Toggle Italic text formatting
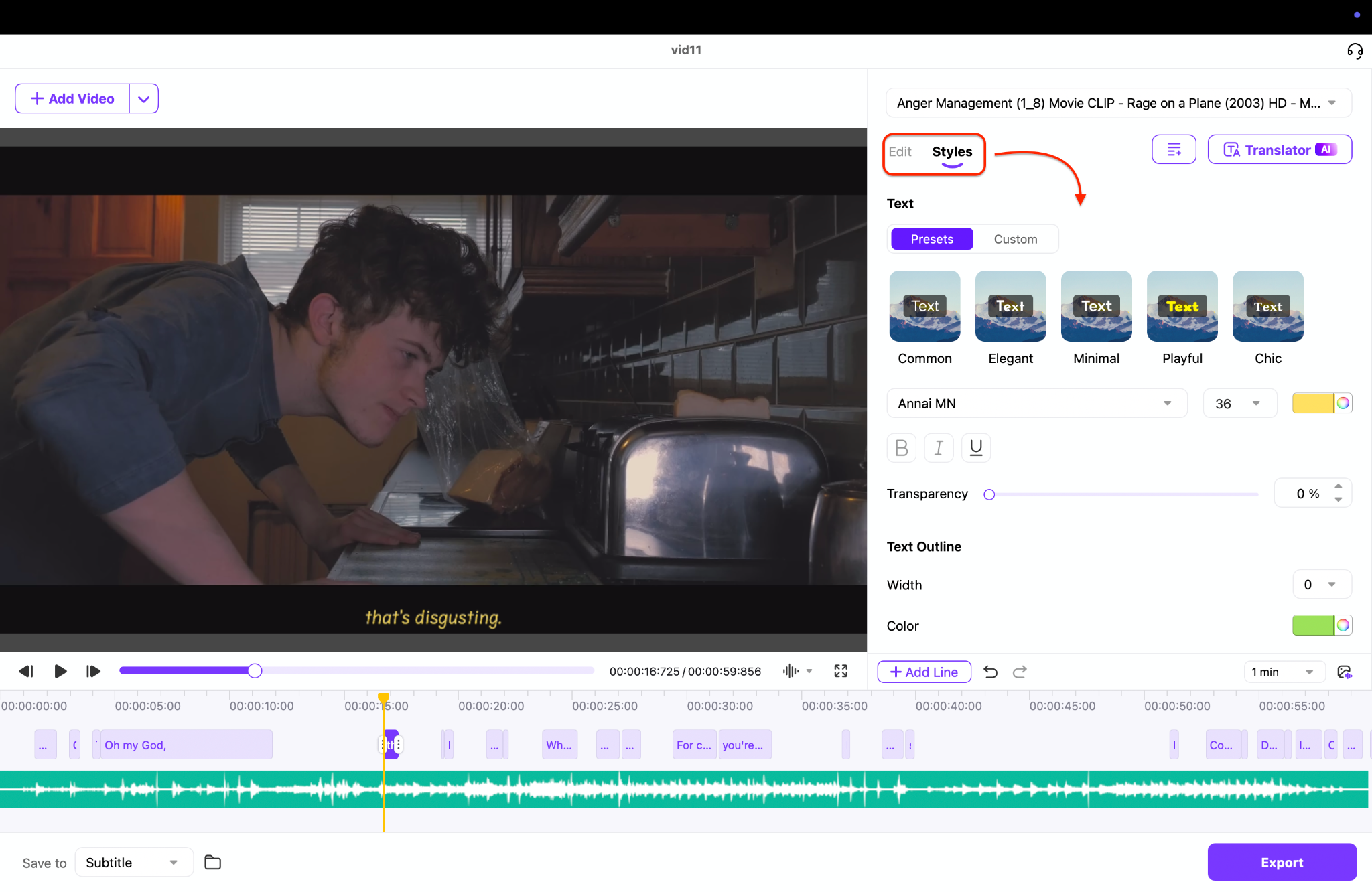Screen dimensions: 1372x892 click(939, 447)
